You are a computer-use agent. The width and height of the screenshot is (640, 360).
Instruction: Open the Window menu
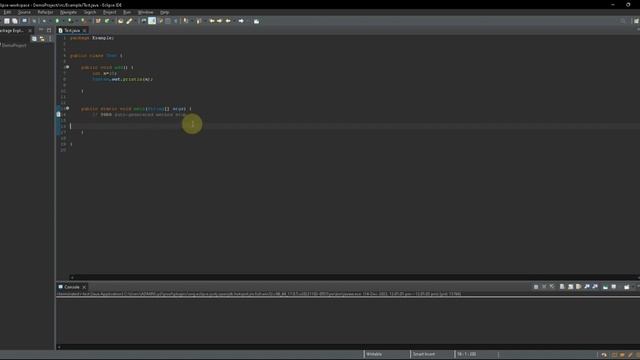point(145,12)
